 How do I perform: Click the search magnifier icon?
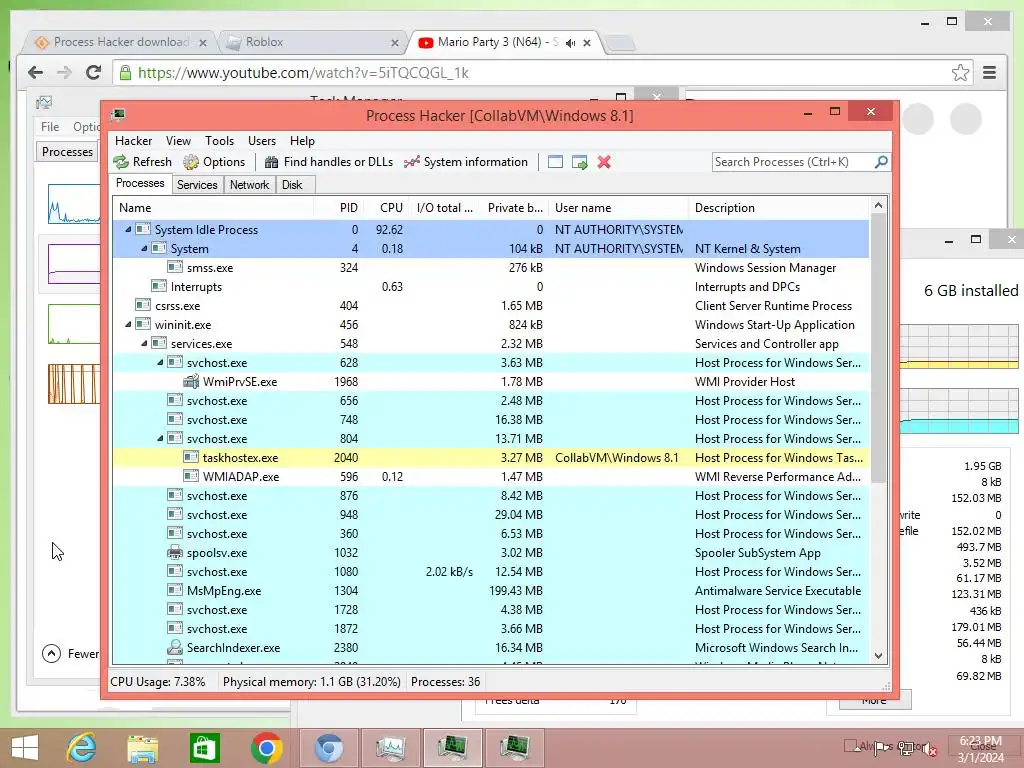click(x=881, y=161)
